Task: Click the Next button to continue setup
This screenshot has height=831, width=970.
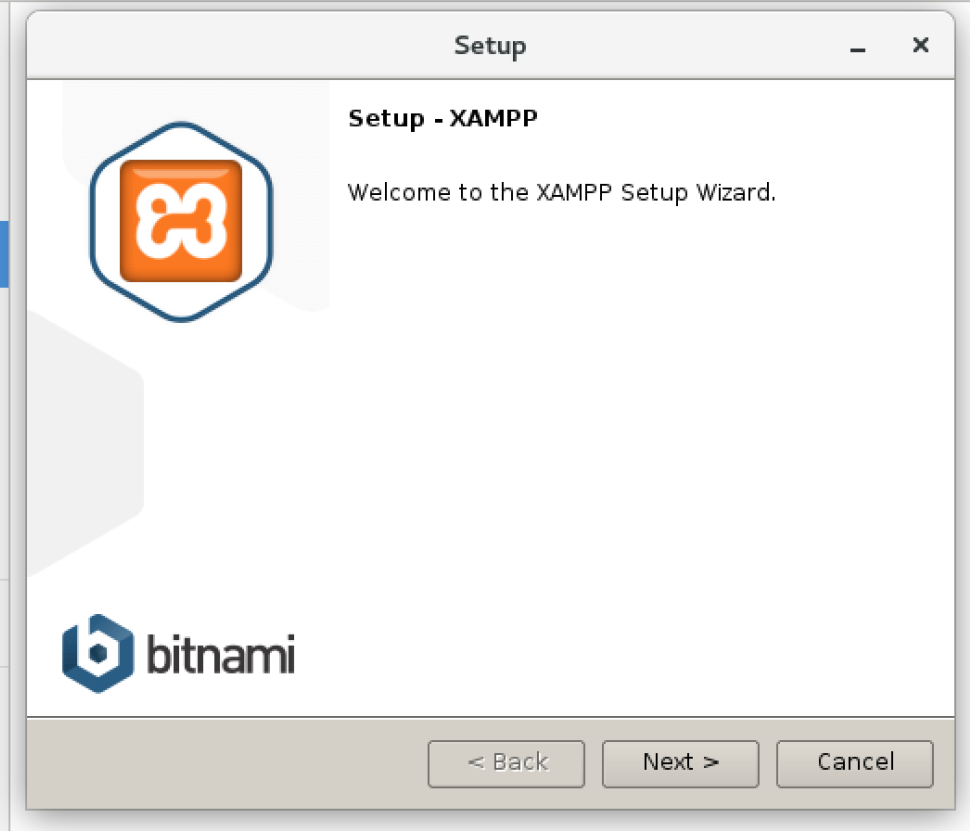Action: pyautogui.click(x=680, y=764)
